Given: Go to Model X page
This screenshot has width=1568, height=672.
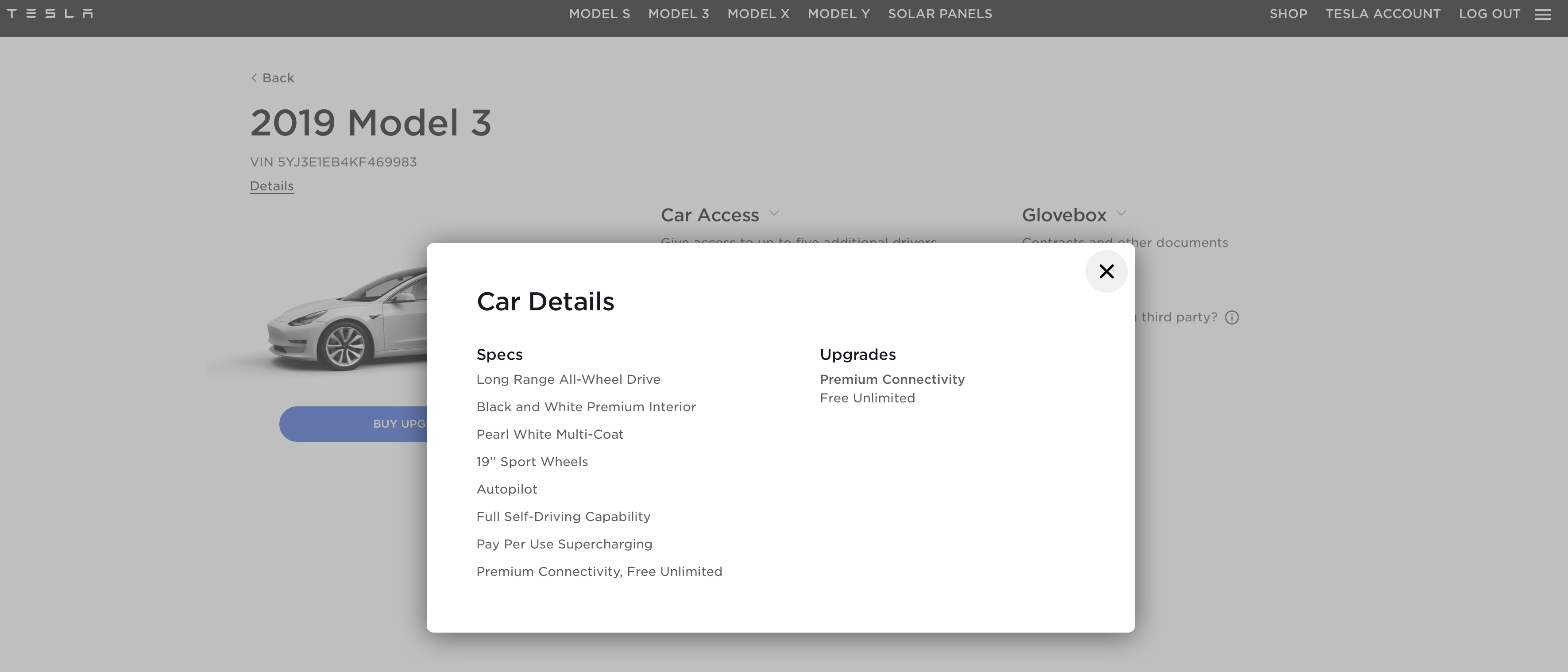Looking at the screenshot, I should point(758,14).
